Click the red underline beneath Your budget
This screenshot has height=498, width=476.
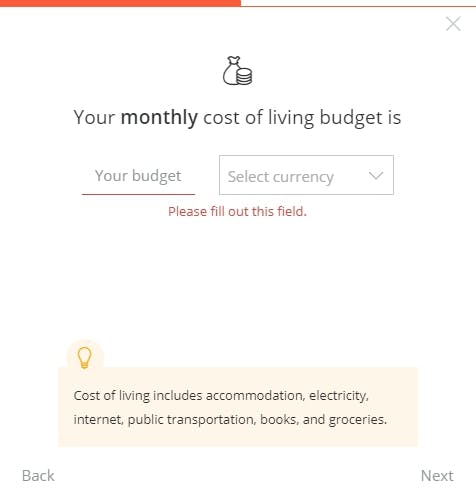138,194
